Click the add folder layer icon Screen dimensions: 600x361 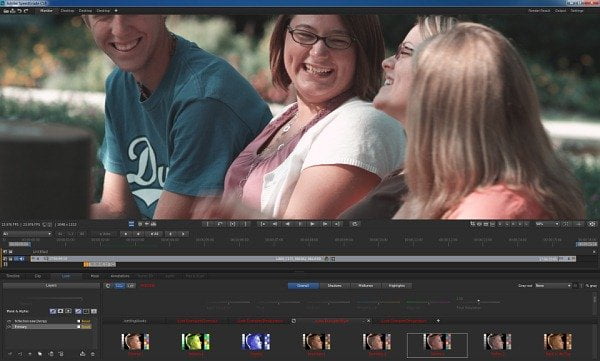[40, 354]
